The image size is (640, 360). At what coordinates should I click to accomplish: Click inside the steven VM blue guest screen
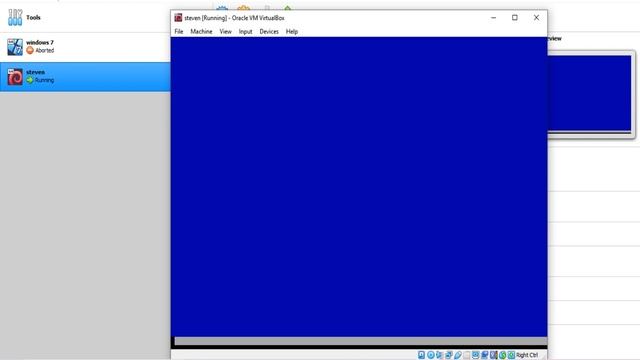pos(359,187)
